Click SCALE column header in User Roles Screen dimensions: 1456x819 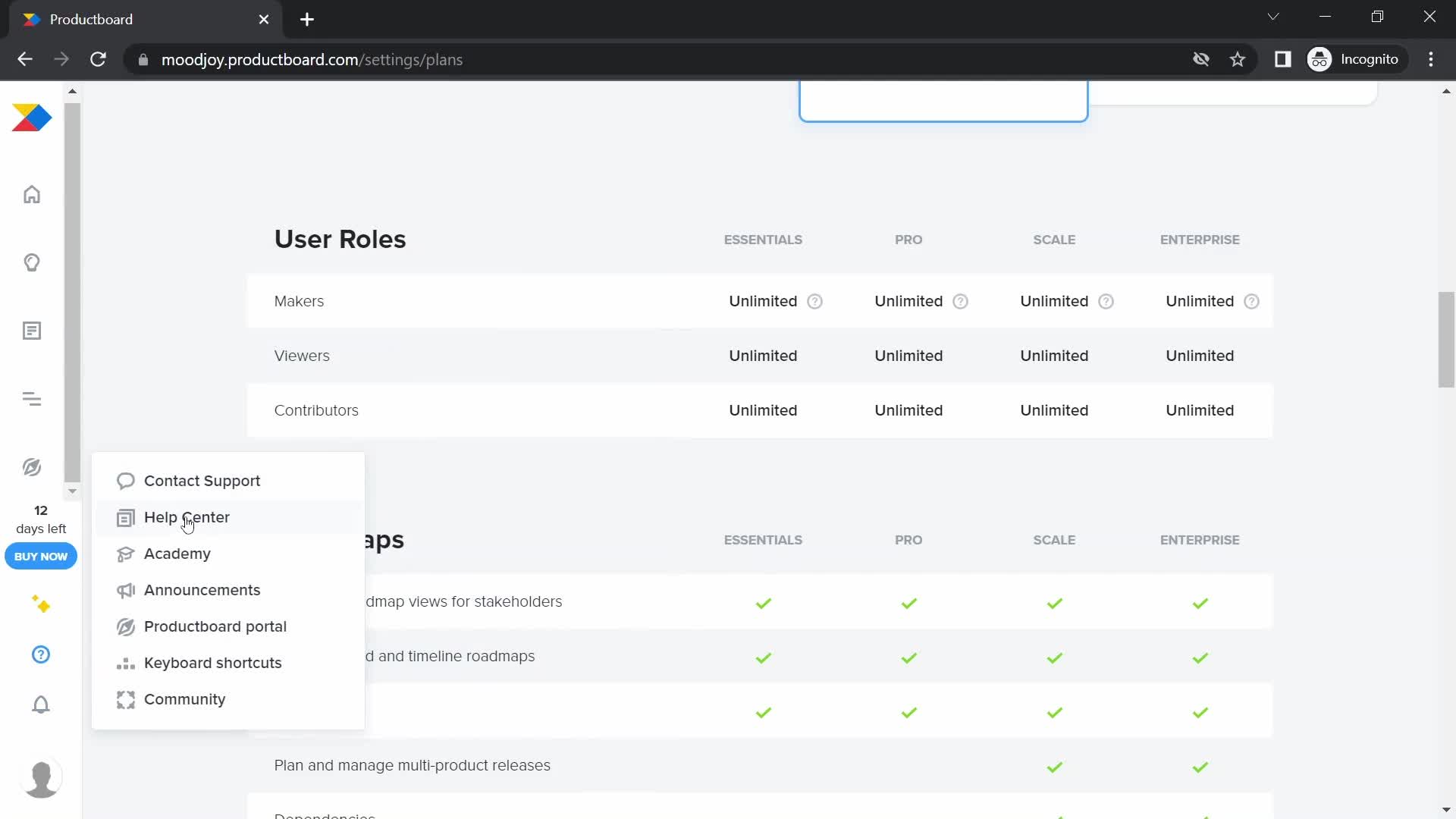(x=1054, y=240)
